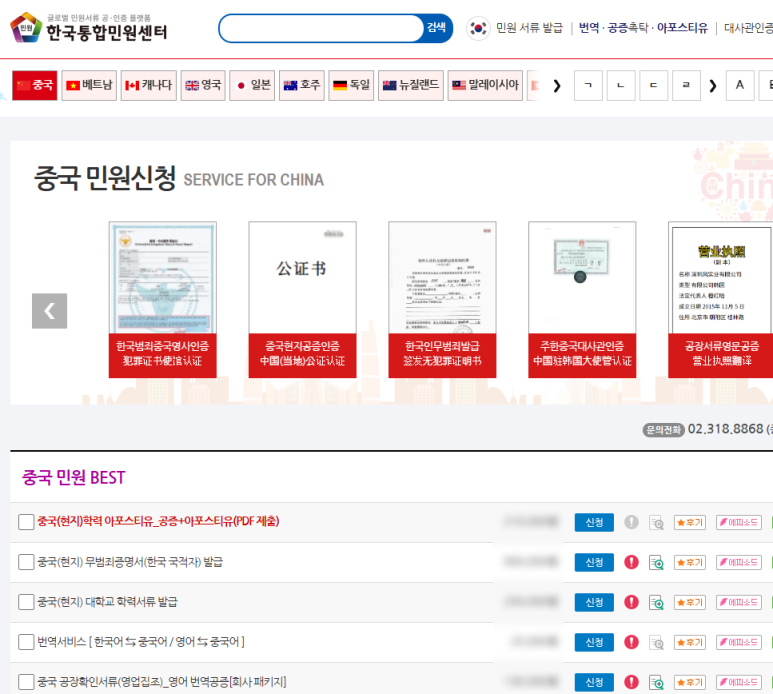773x694 pixels.
Task: Open 주한중국대사관인증 service card
Action: [x=582, y=300]
